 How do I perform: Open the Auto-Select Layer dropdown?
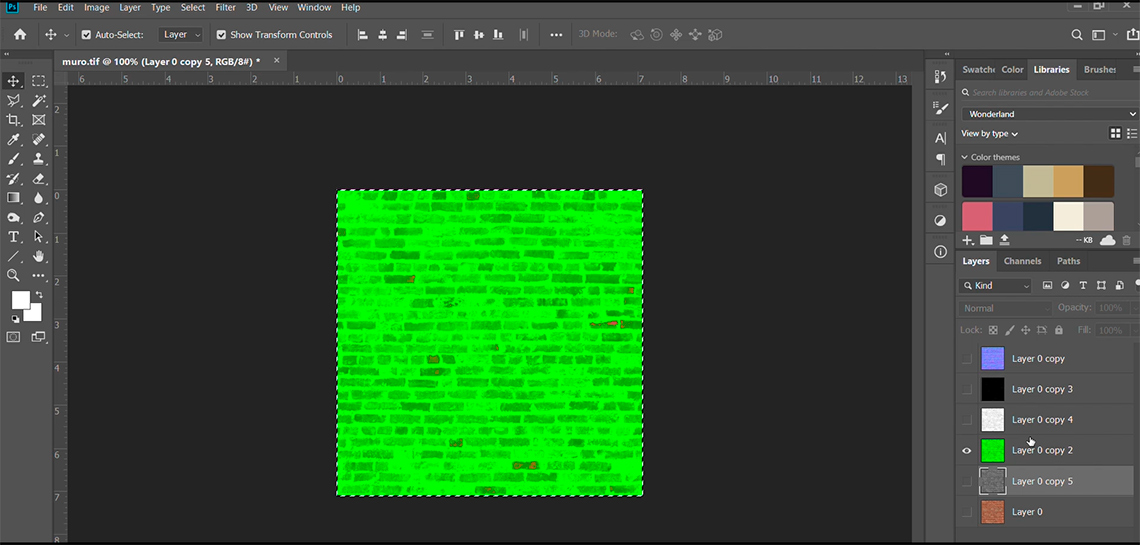pos(181,35)
